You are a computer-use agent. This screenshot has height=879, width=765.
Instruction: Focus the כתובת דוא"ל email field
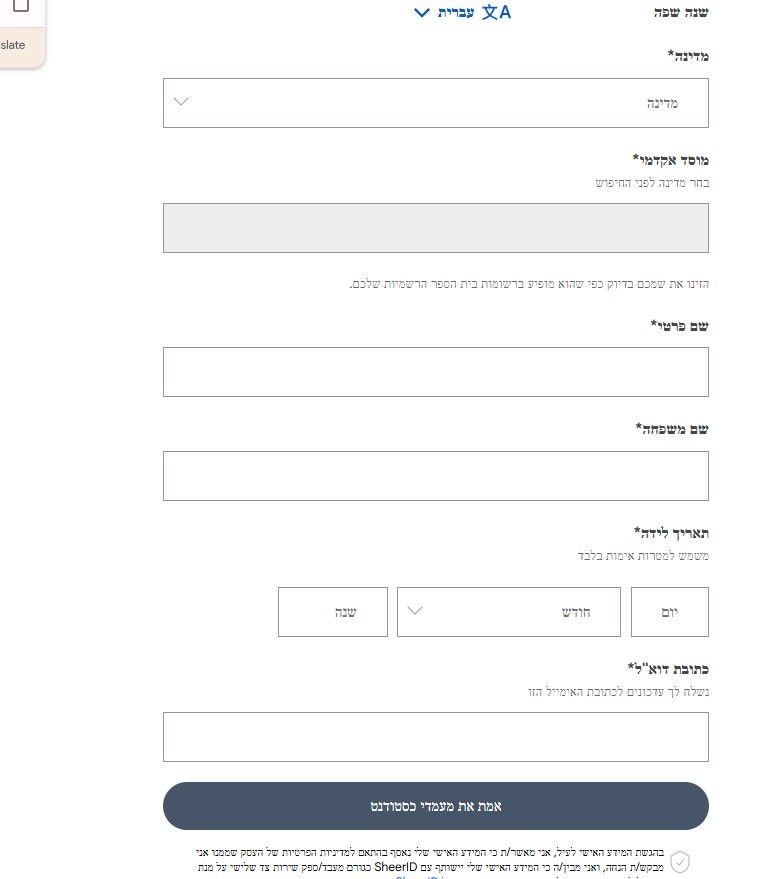pos(435,737)
